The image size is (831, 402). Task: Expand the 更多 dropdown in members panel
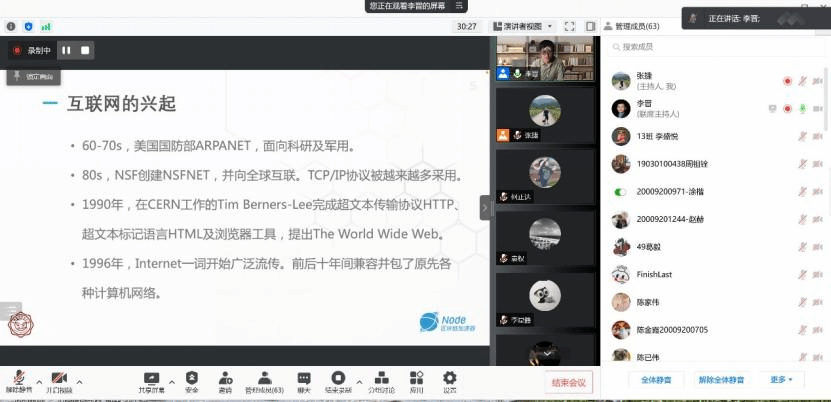click(781, 380)
